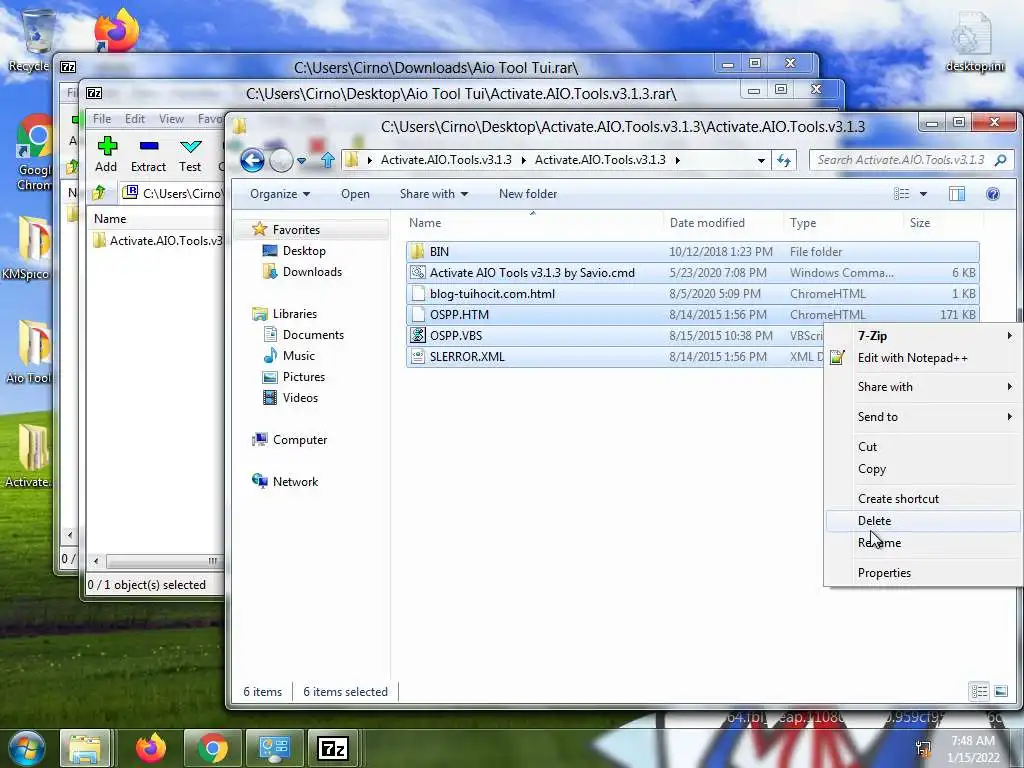The image size is (1024, 768).
Task: Open KMSpico archive on desktop
Action: pos(27,248)
